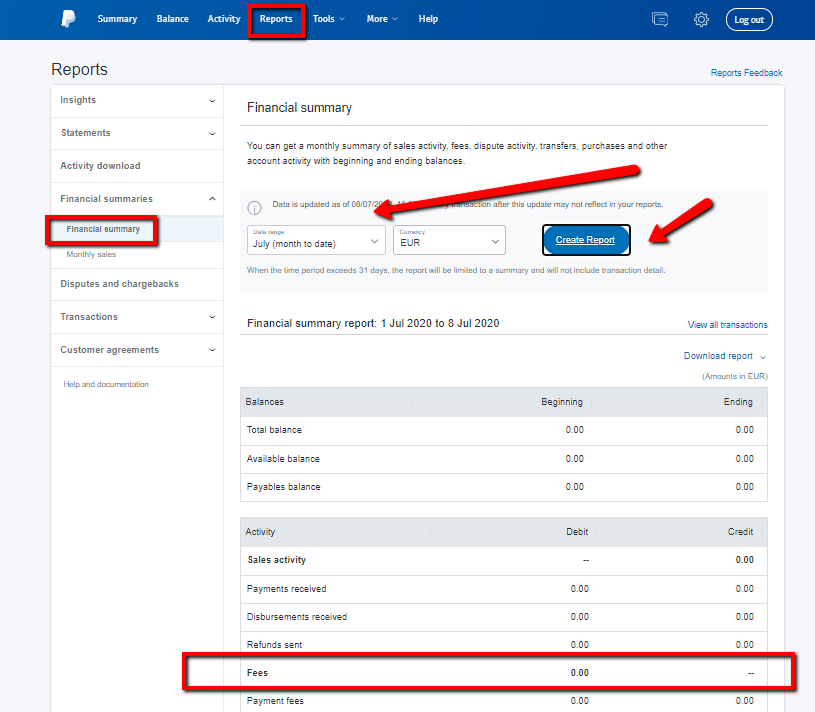This screenshot has height=712, width=815.
Task: Expand the Transactions sidebar section
Action: [137, 317]
